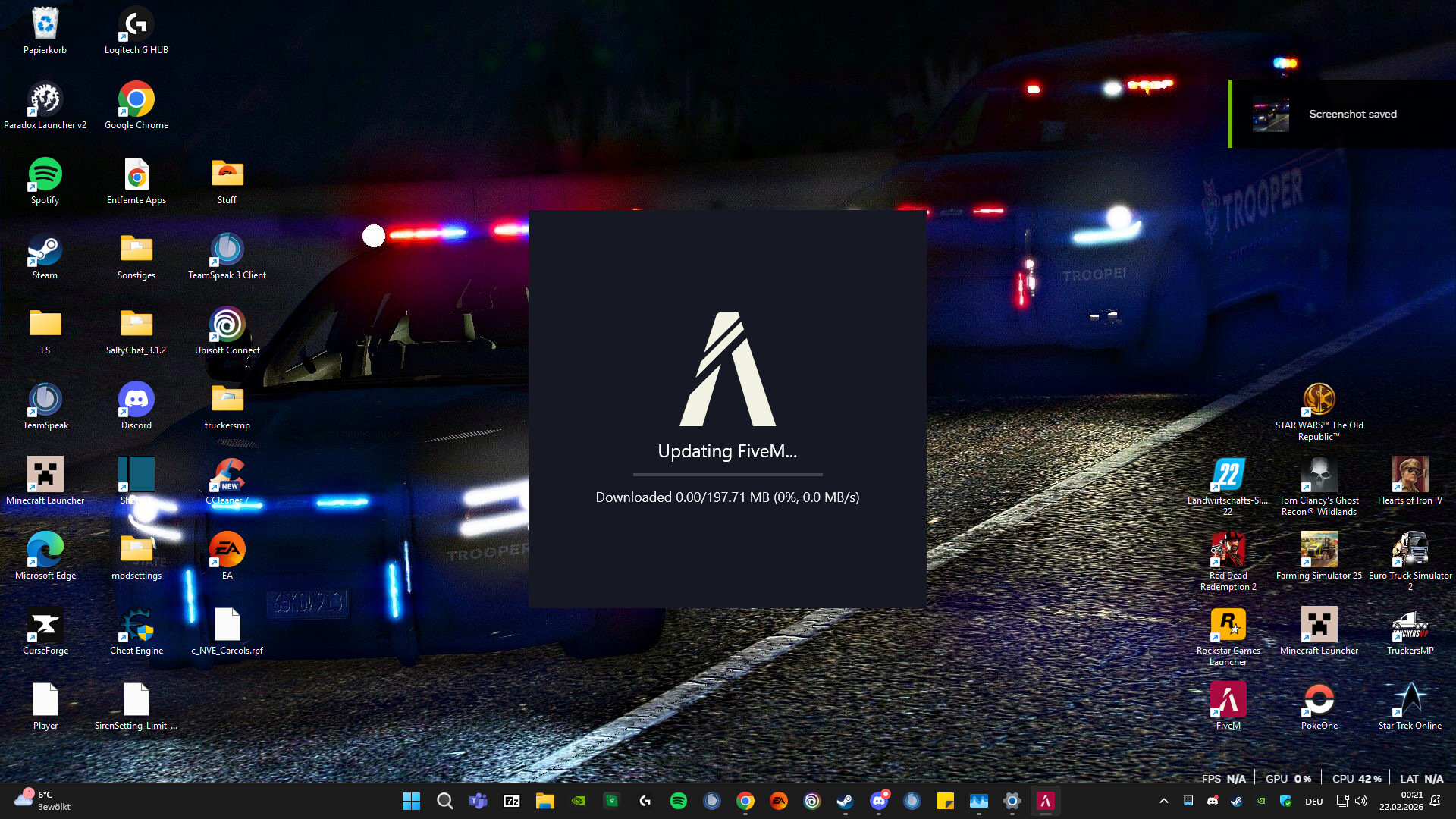Open the Rockstar Games Launcher icon
The width and height of the screenshot is (1456, 819).
click(1228, 626)
